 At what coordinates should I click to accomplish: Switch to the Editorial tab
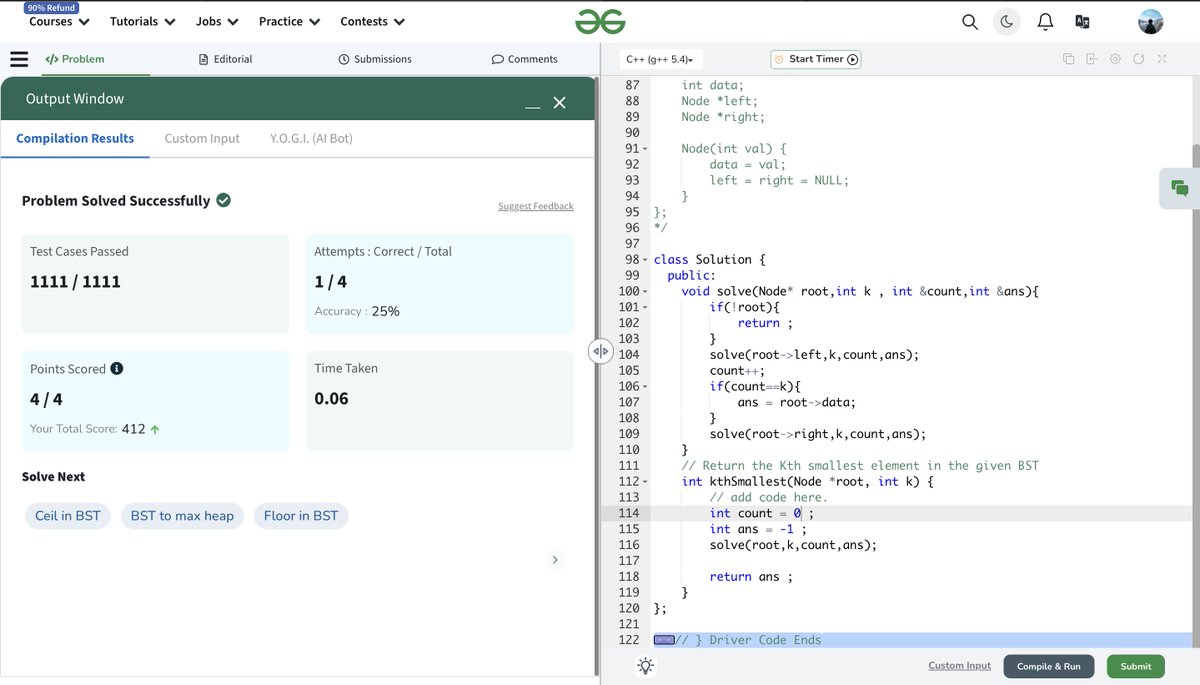tap(226, 59)
